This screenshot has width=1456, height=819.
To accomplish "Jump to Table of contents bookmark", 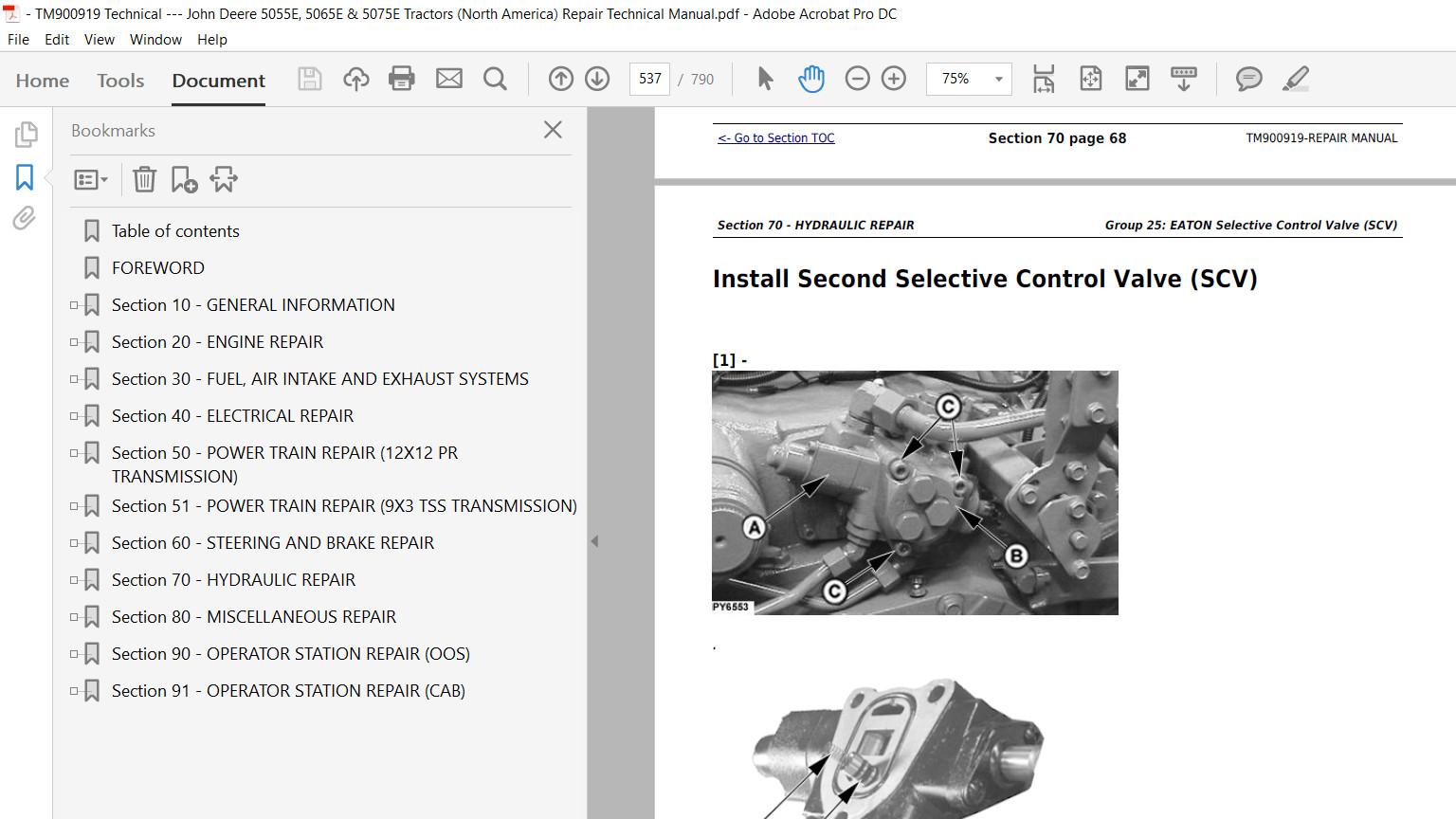I will (x=175, y=231).
